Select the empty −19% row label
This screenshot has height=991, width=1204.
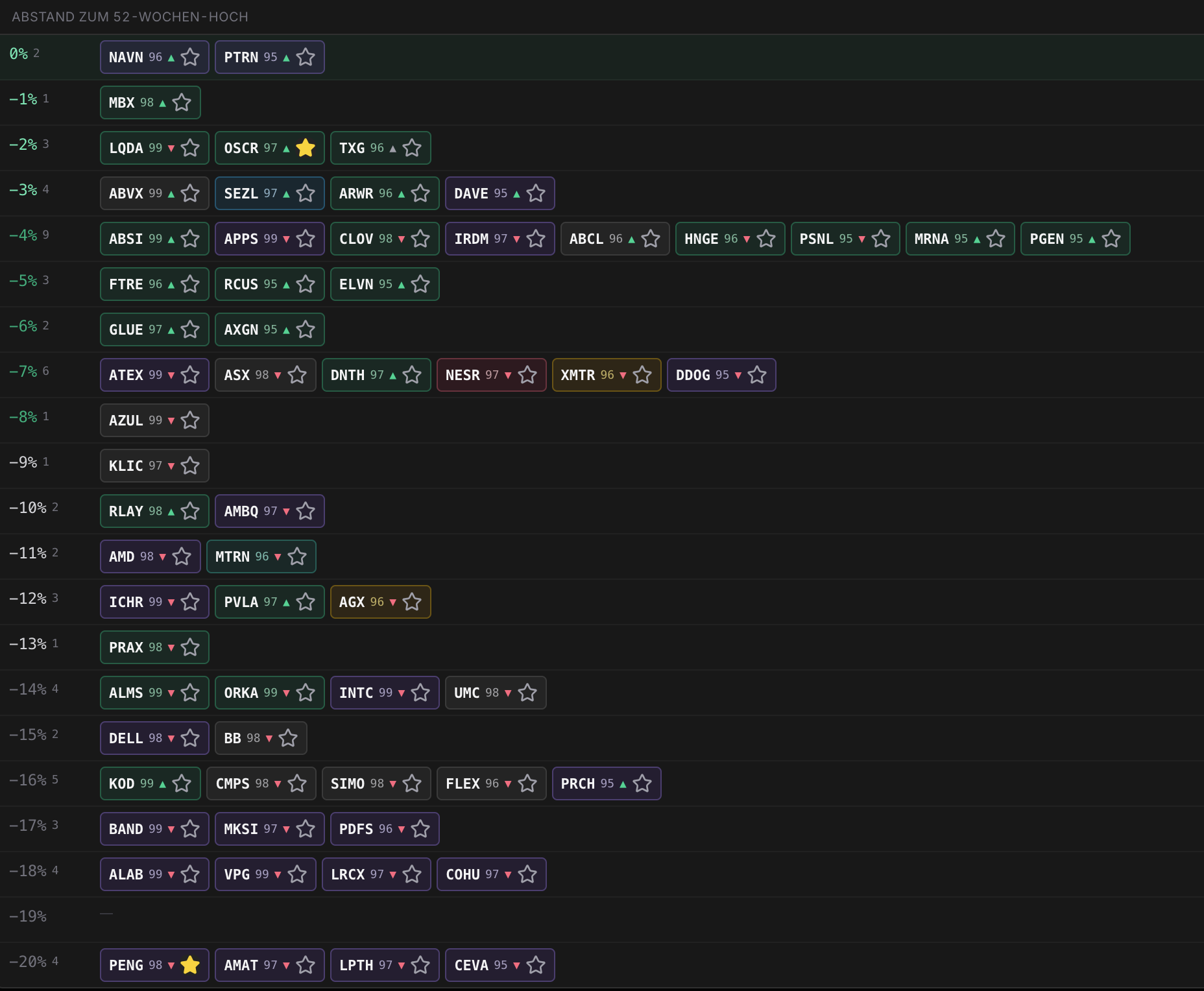(x=28, y=916)
